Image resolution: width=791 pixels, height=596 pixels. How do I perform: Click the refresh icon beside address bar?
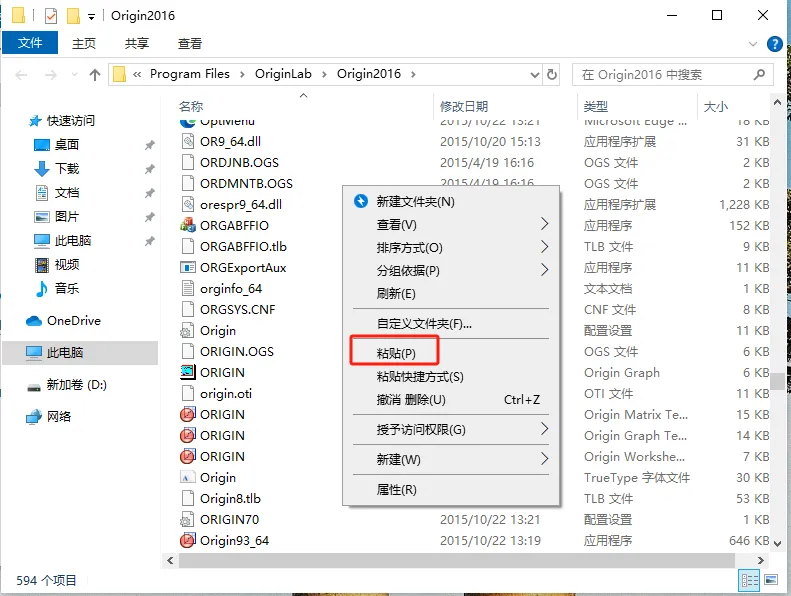click(x=552, y=75)
